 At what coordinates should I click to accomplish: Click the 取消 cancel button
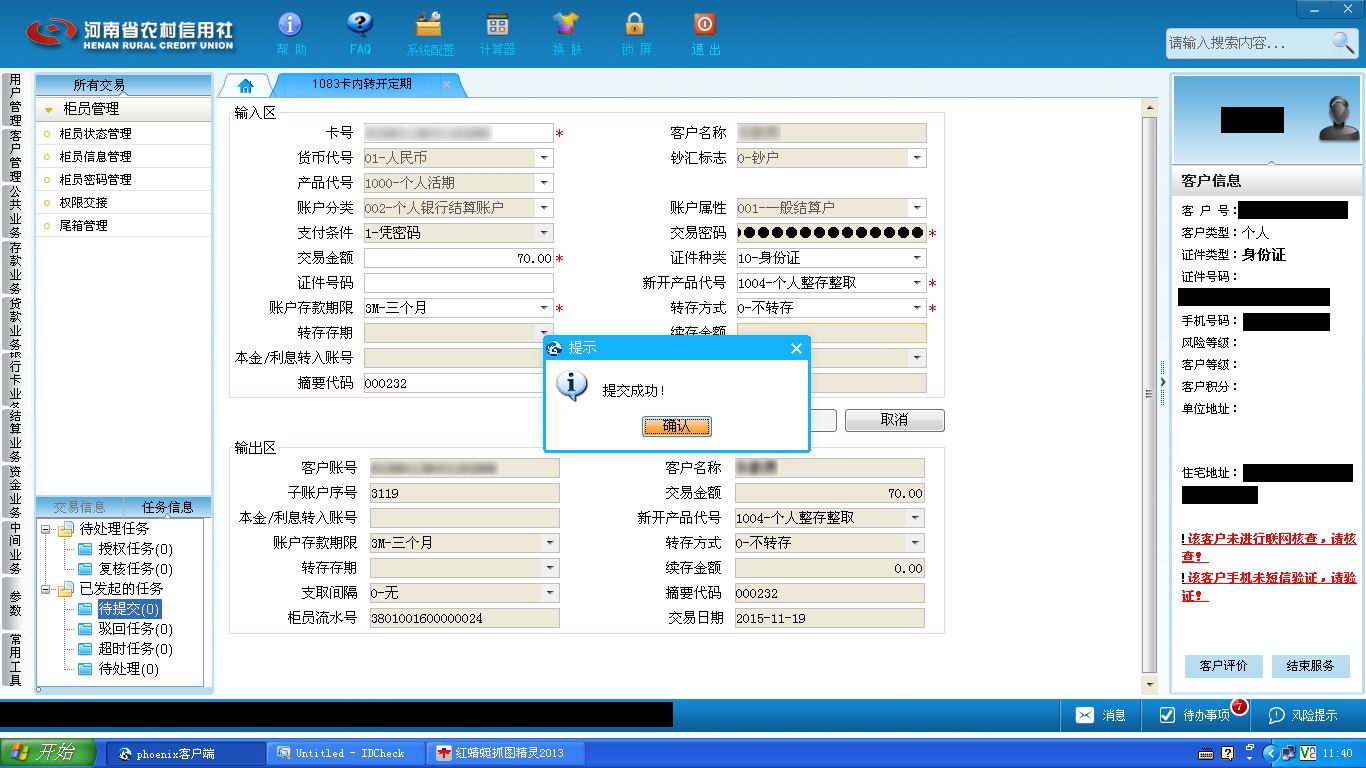[894, 420]
